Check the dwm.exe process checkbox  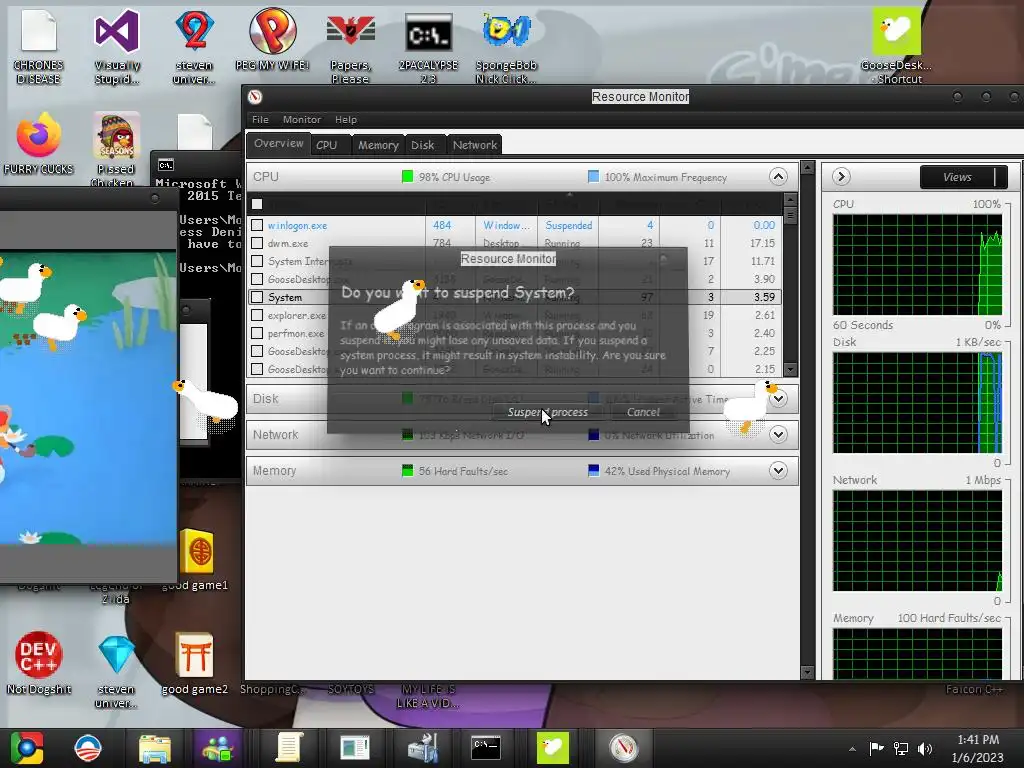coord(257,243)
